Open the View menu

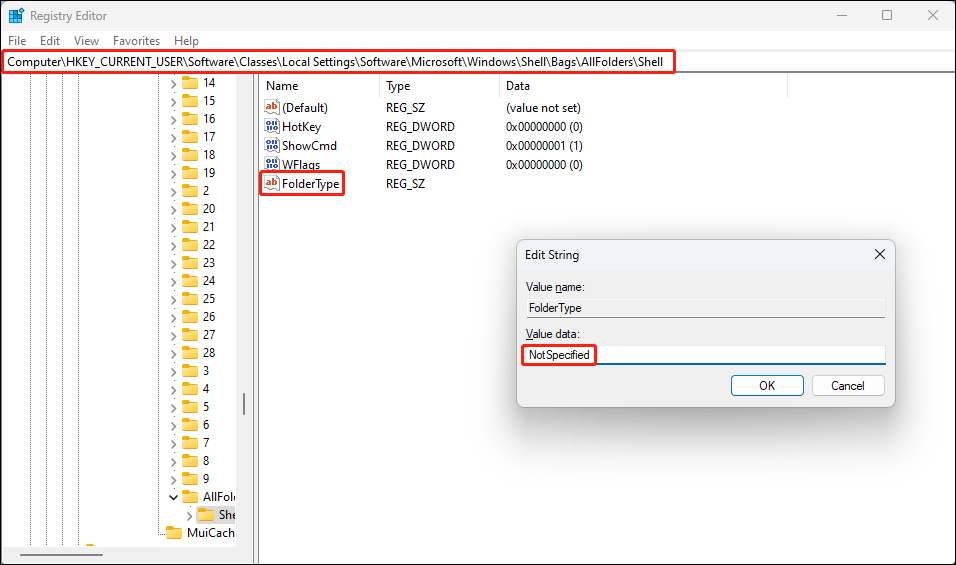pyautogui.click(x=87, y=41)
